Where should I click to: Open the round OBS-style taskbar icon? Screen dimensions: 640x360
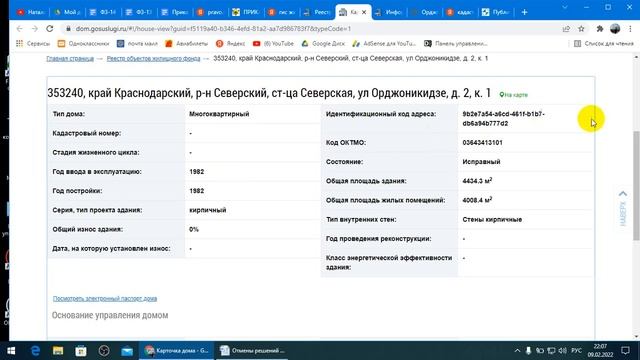(x=104, y=351)
